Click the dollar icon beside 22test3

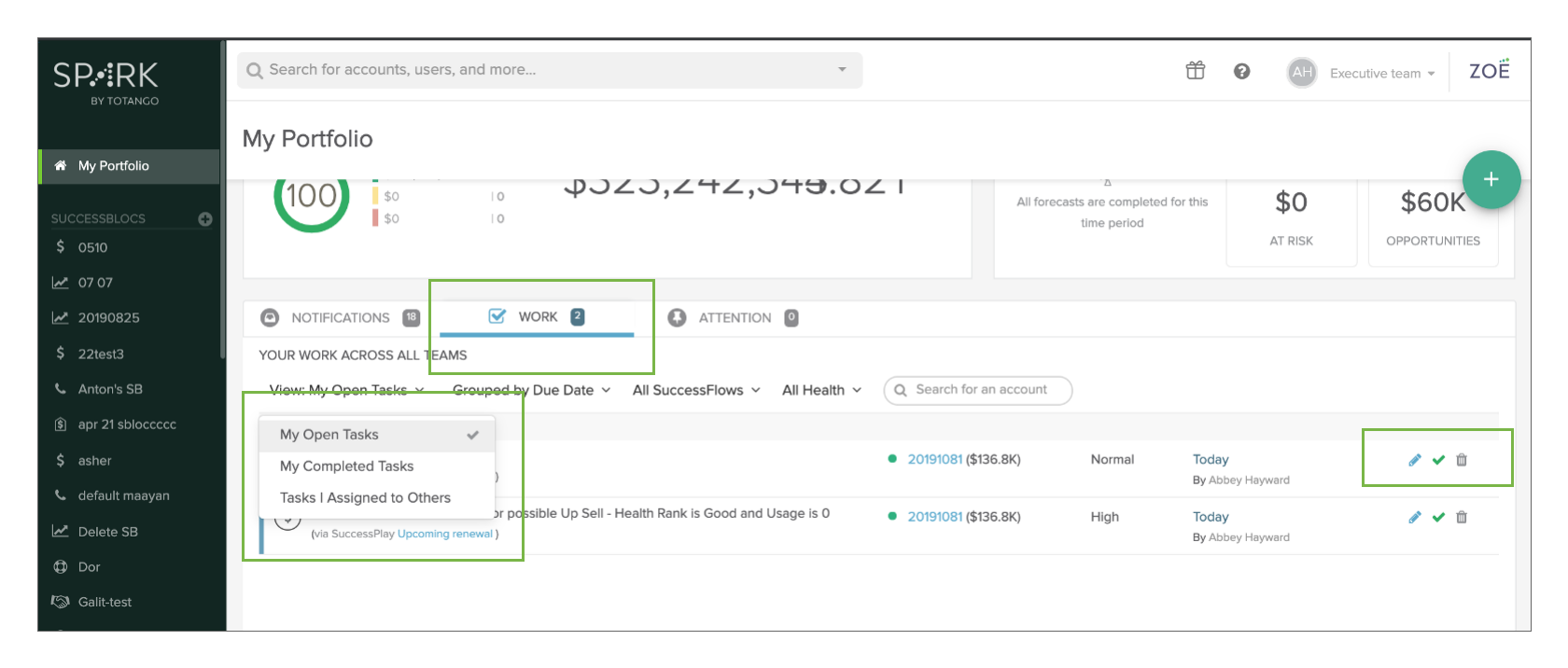tap(61, 353)
